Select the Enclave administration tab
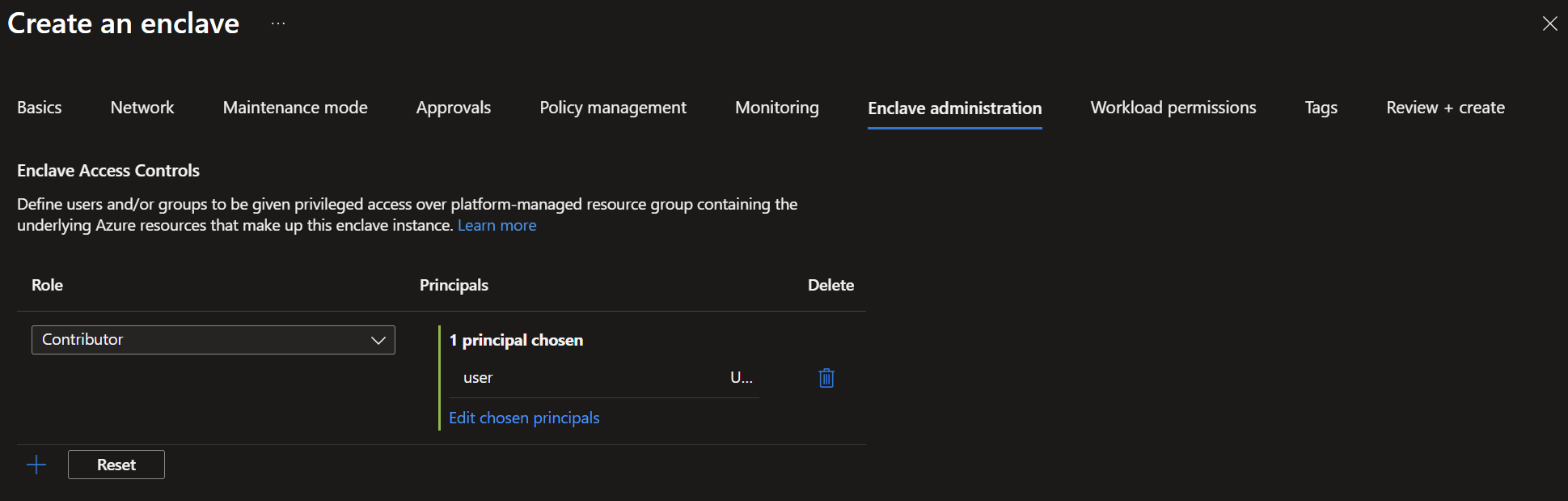The image size is (1568, 501). click(955, 108)
